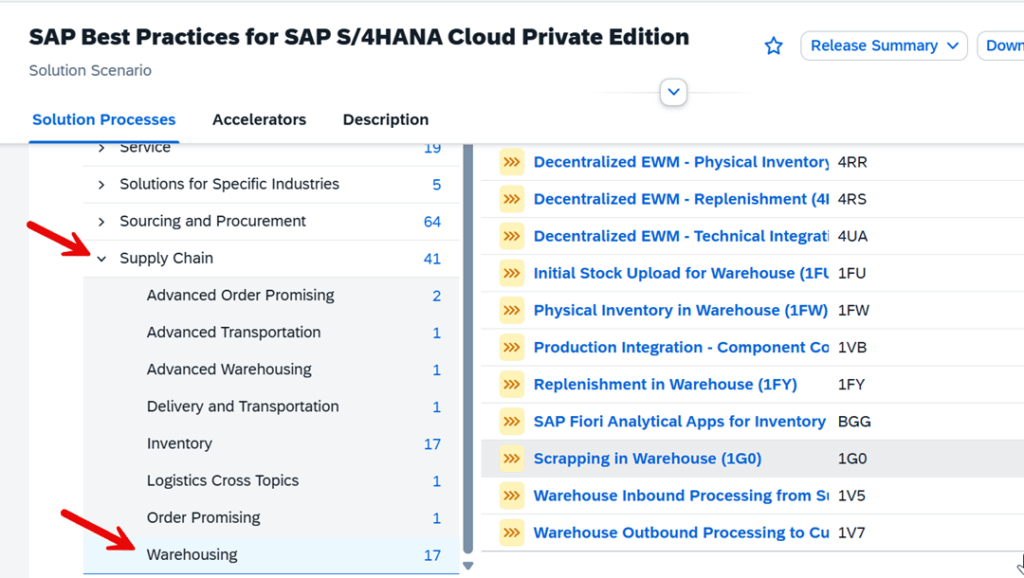
Task: Click the collapse chevron below the page header
Action: click(x=673, y=91)
